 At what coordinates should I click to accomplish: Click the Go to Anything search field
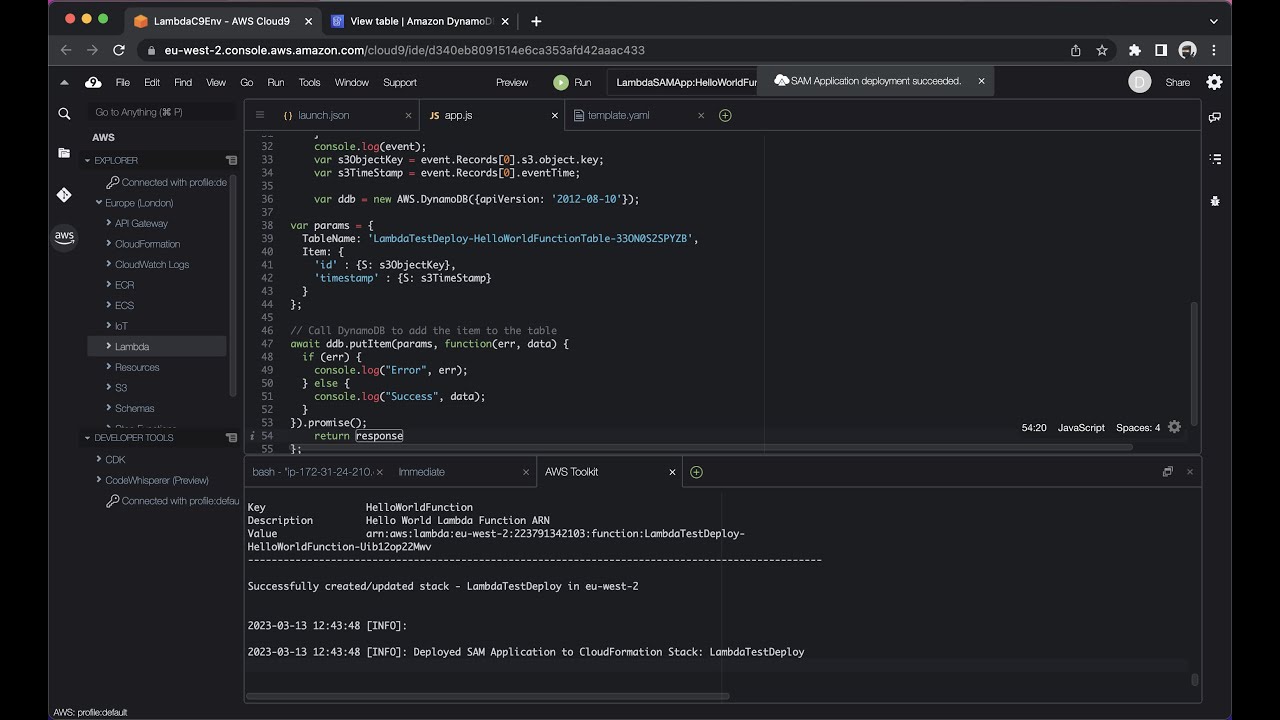(x=160, y=112)
